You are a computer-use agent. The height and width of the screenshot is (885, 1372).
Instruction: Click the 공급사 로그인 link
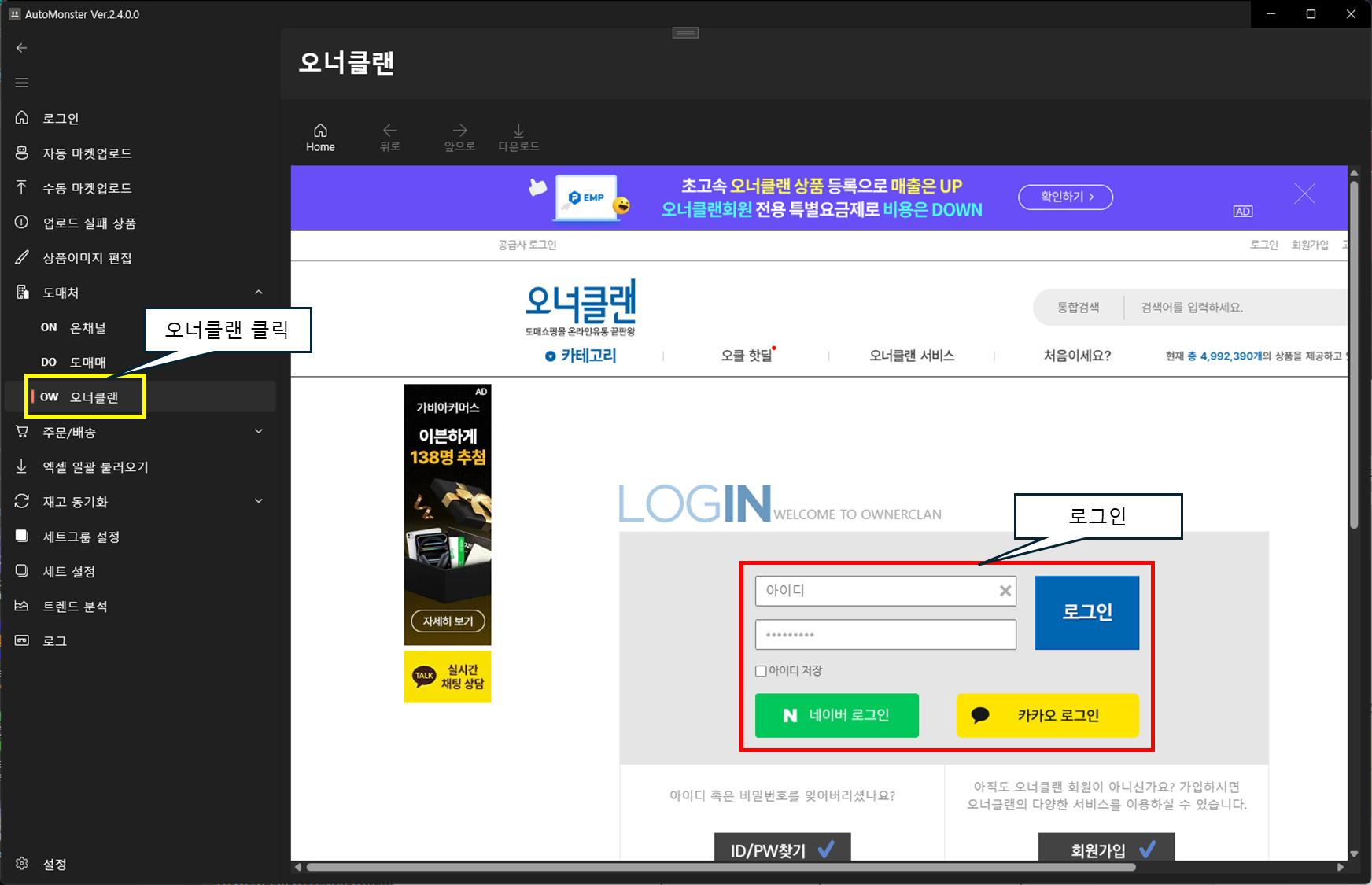point(527,245)
